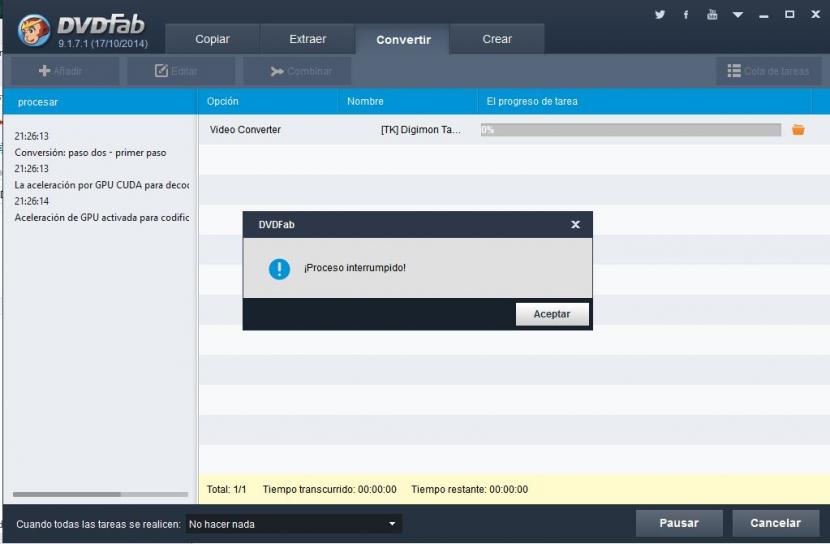The width and height of the screenshot is (830, 544).
Task: Select the Convertir tab
Action: click(403, 40)
